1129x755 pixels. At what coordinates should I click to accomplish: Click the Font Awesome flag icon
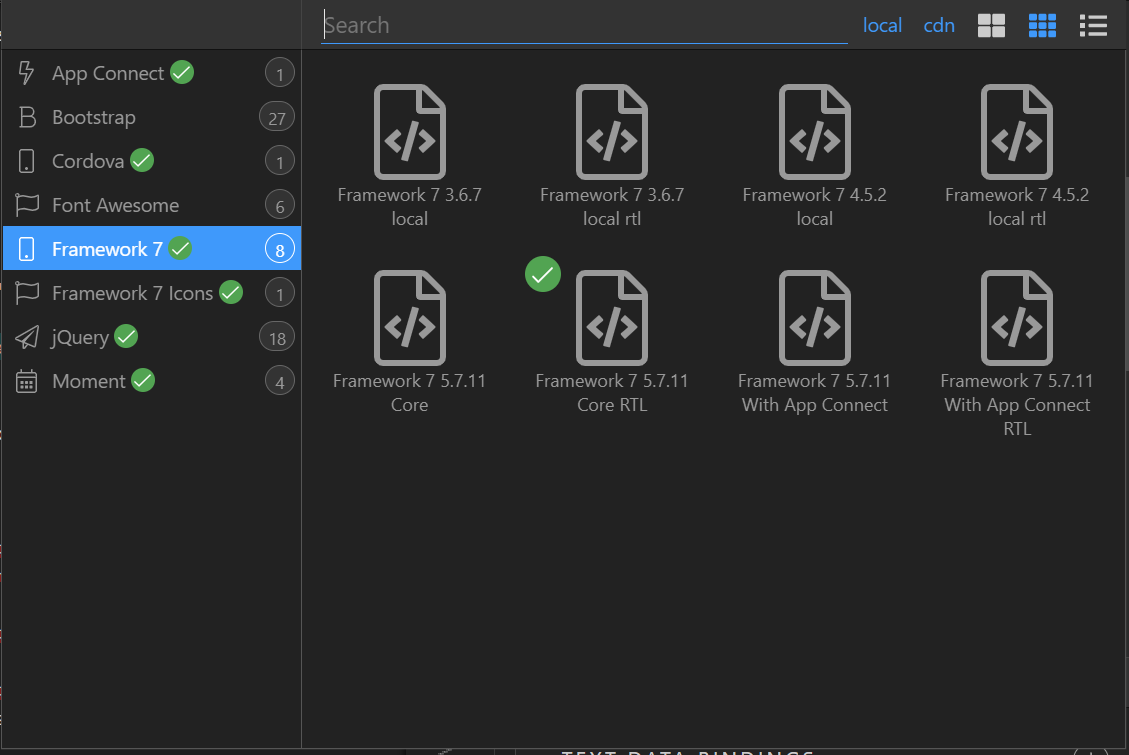tap(27, 205)
